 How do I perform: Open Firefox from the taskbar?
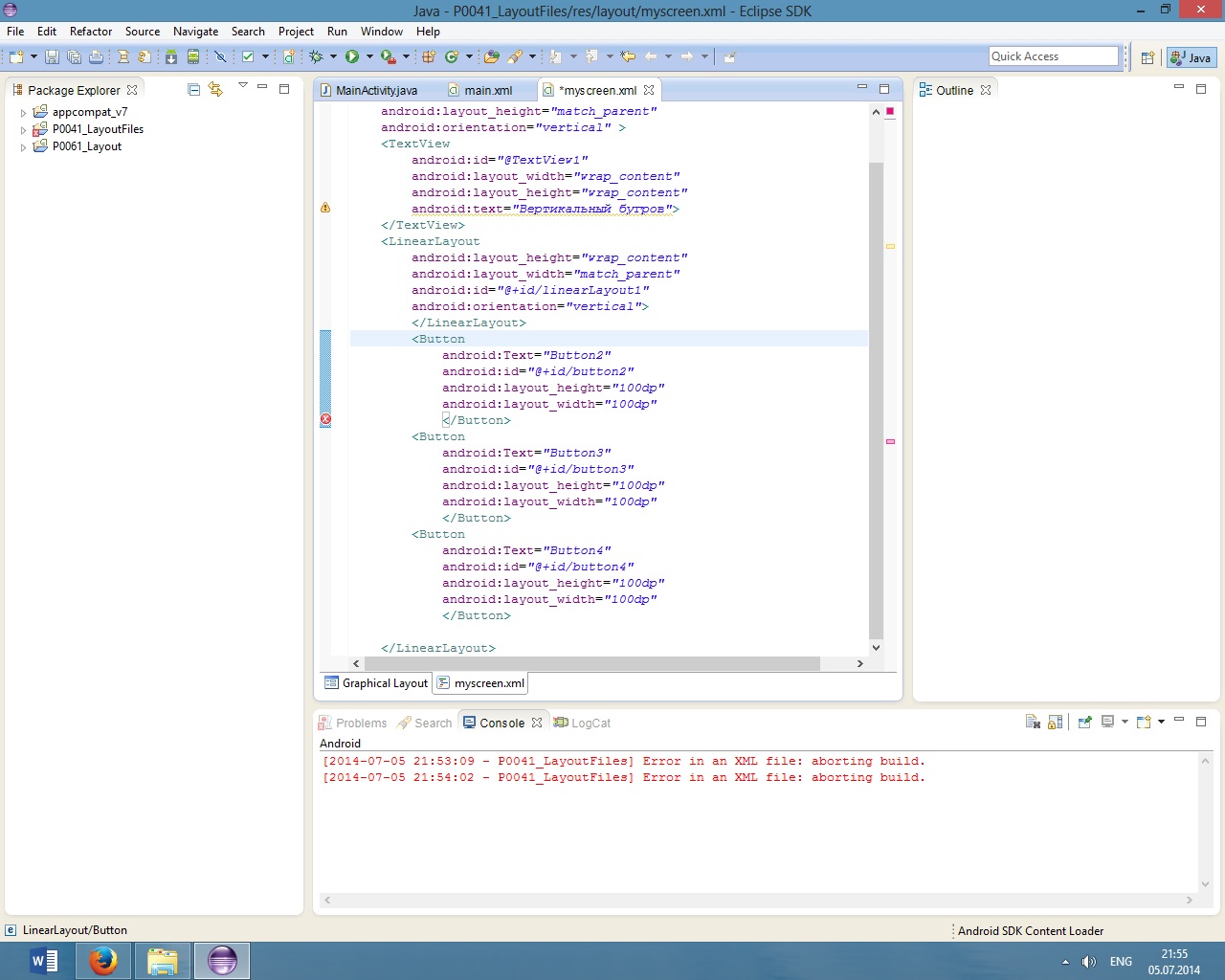pyautogui.click(x=103, y=960)
